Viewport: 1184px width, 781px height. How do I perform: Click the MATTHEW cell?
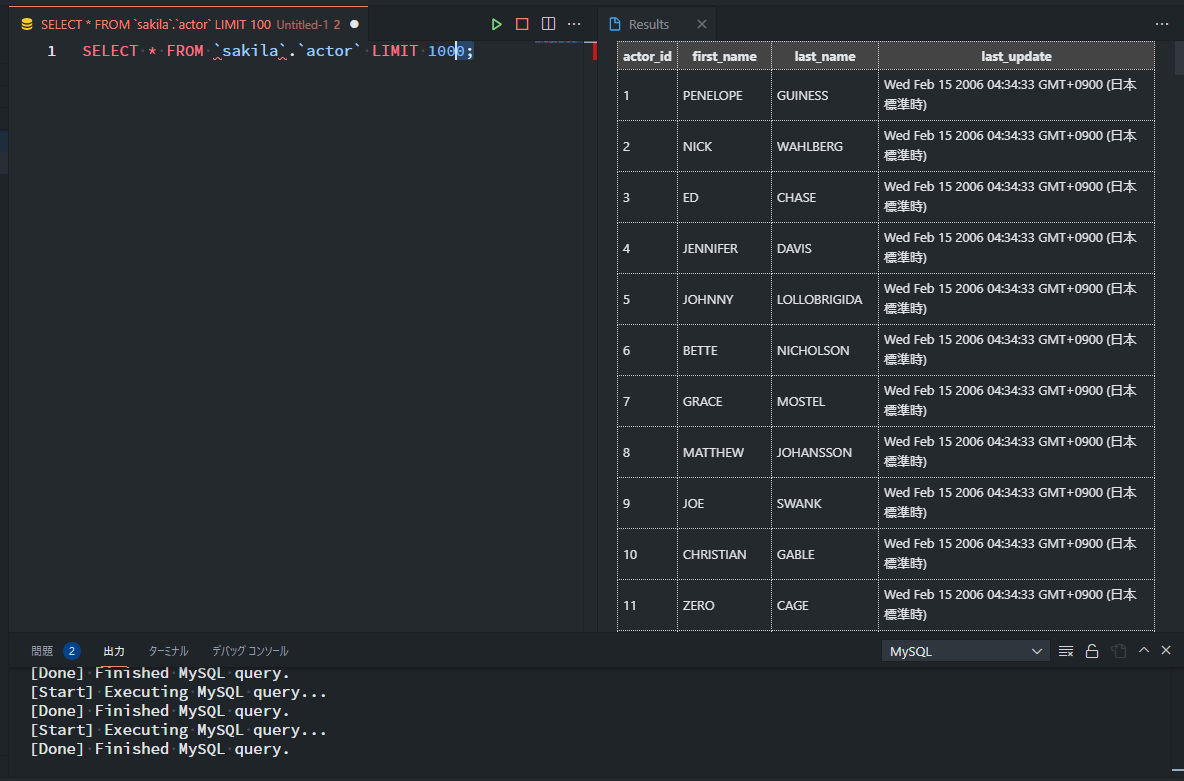pyautogui.click(x=724, y=452)
